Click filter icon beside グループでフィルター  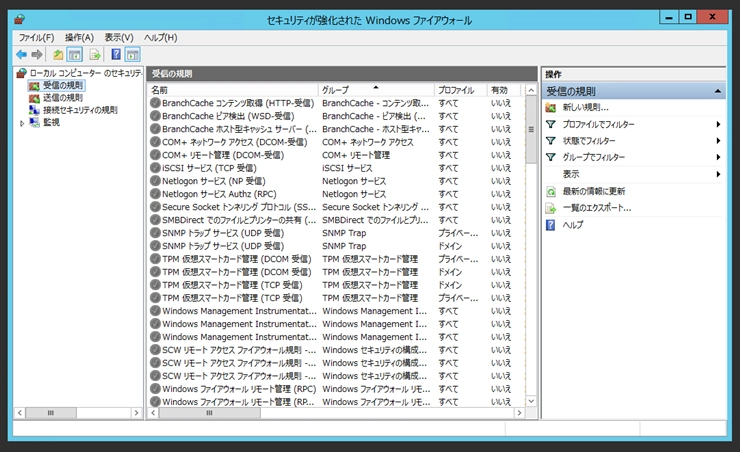551,157
